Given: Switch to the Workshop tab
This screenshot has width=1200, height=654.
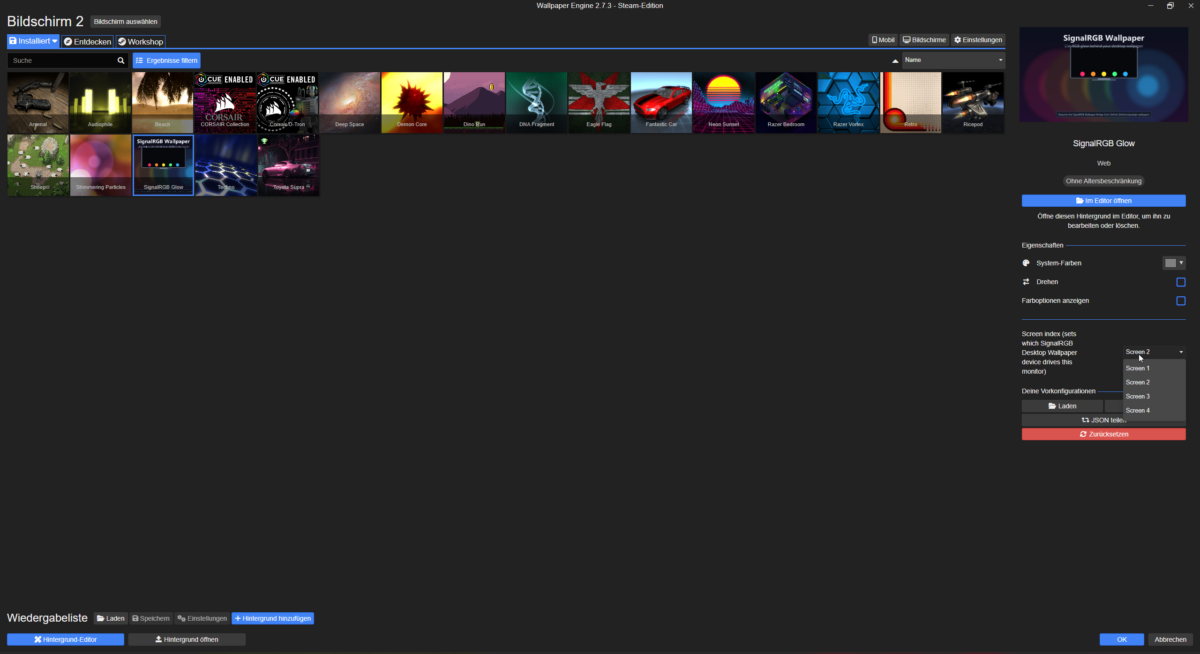Looking at the screenshot, I should (140, 41).
